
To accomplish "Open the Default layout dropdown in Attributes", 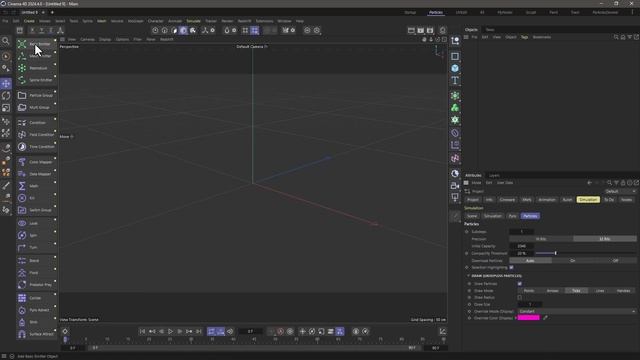I will 620,191.
